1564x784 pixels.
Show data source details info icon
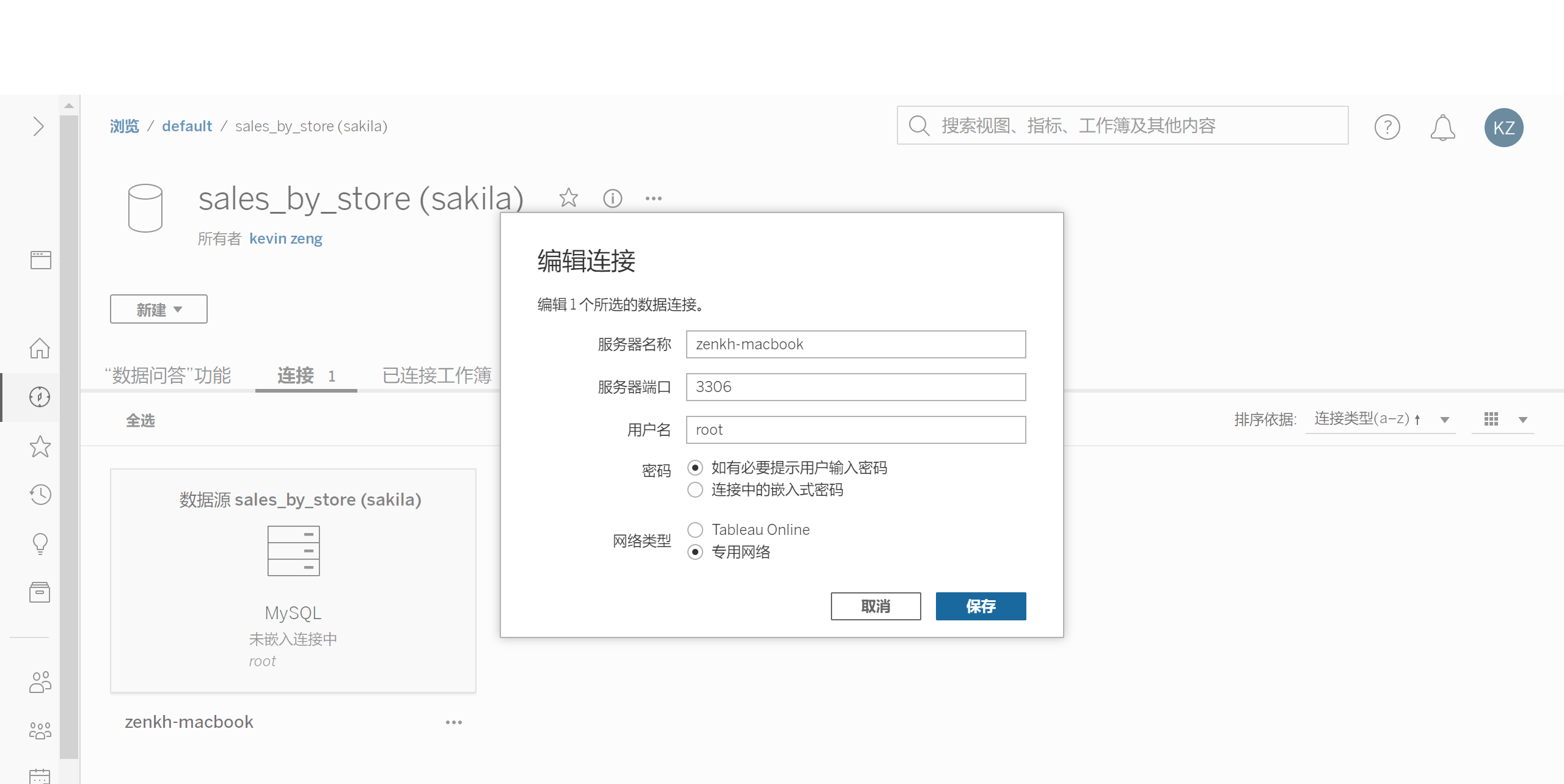coord(612,198)
